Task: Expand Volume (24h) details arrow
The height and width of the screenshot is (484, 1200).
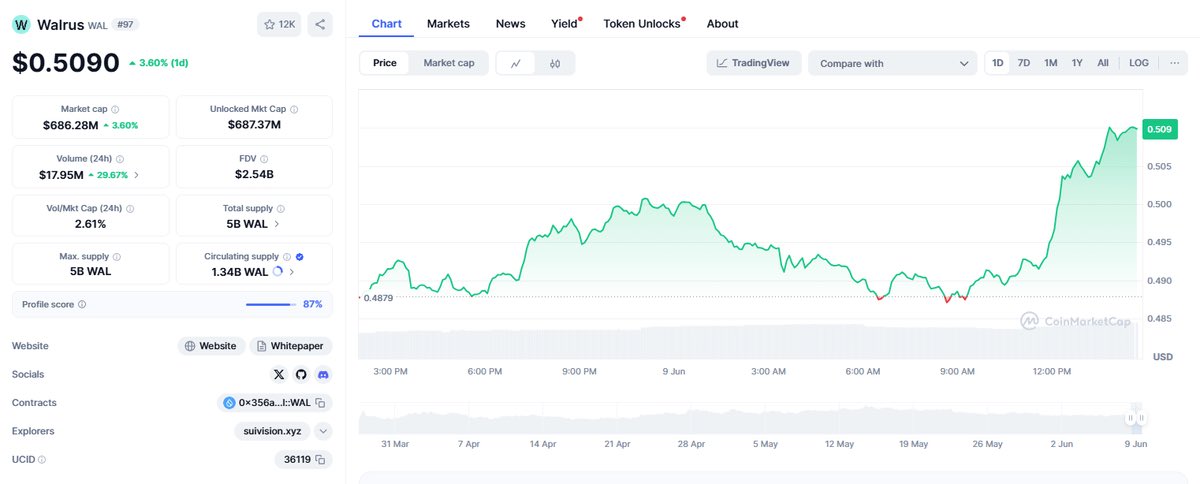Action: 136,174
